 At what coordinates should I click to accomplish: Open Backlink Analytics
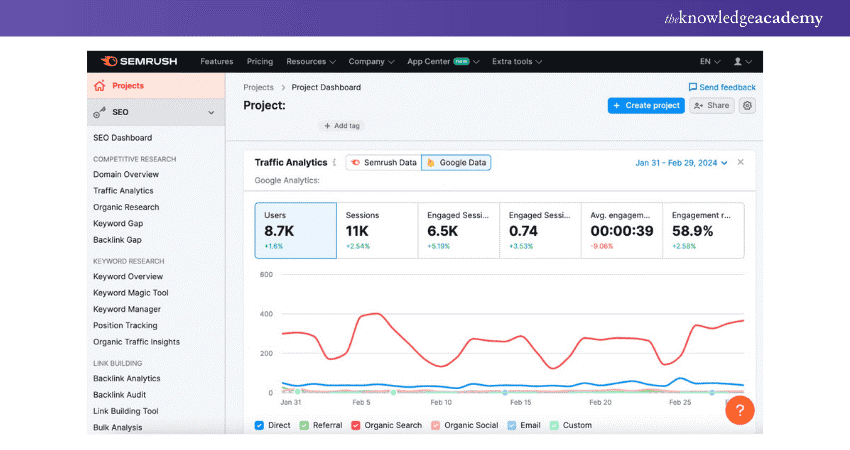click(x=126, y=378)
